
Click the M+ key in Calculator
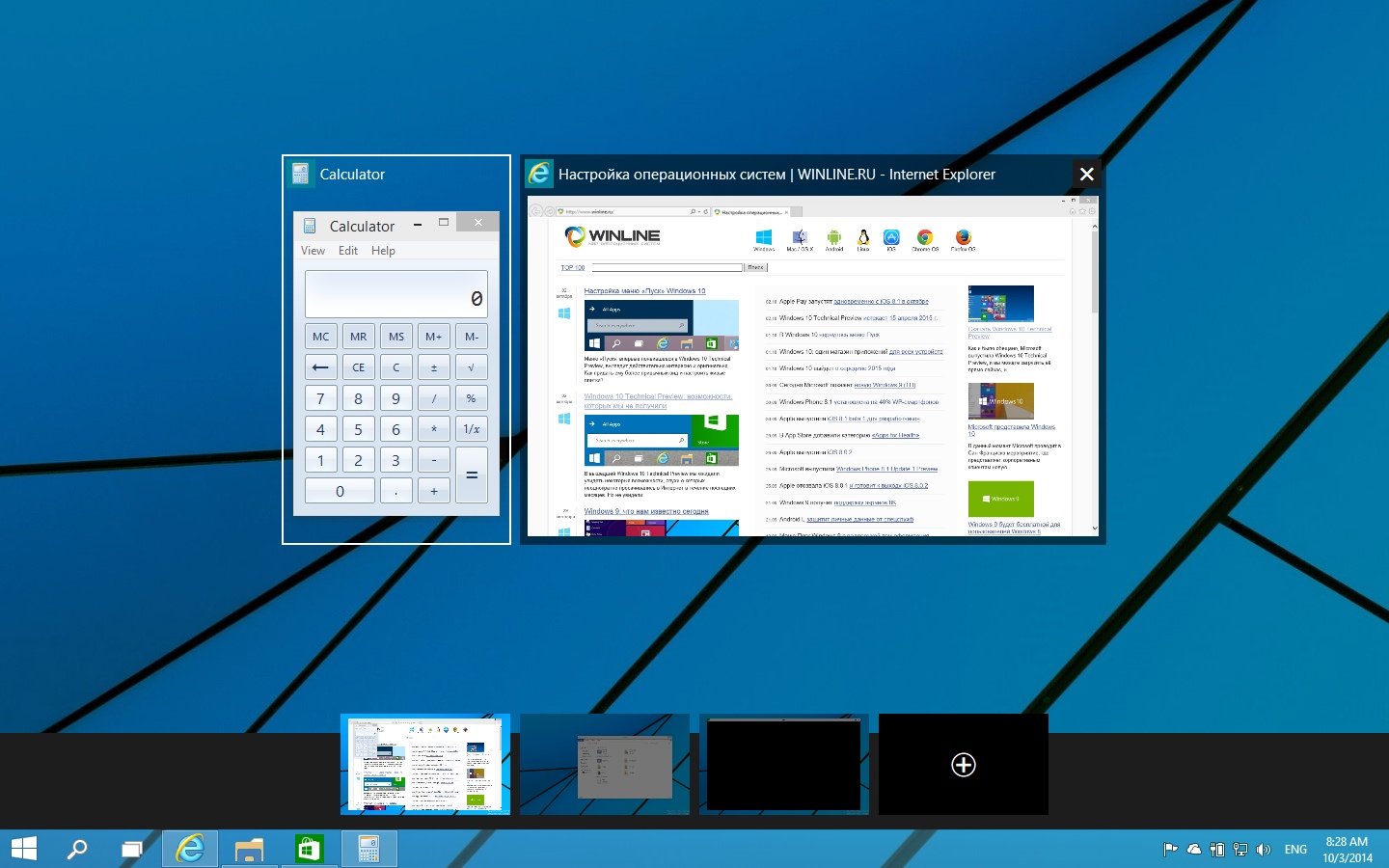434,337
